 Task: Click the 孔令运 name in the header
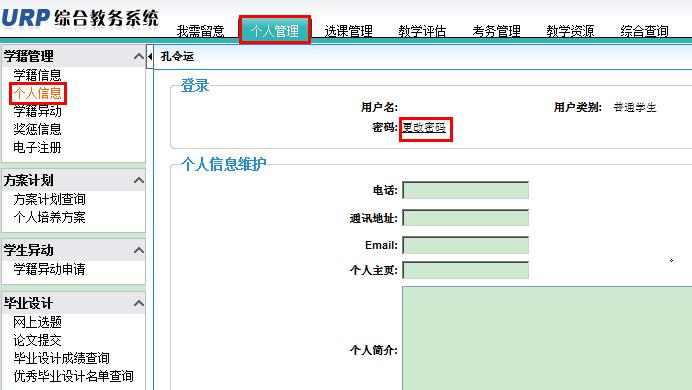[177, 56]
